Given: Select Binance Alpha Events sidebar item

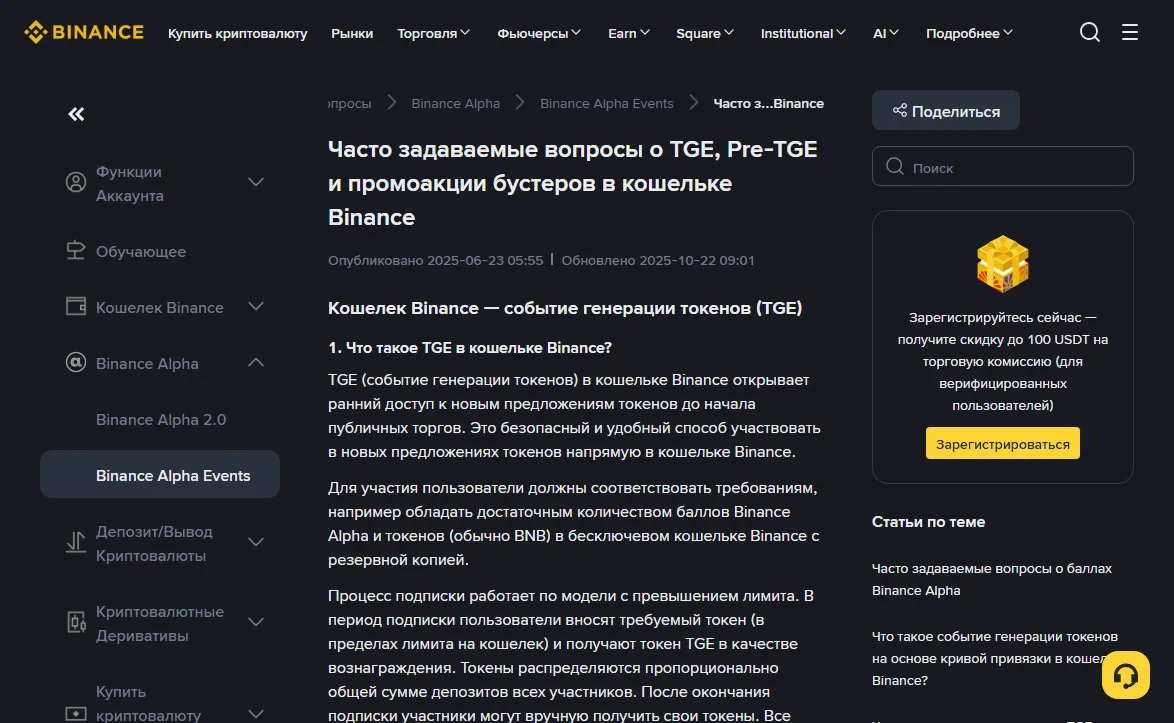Looking at the screenshot, I should click(160, 475).
